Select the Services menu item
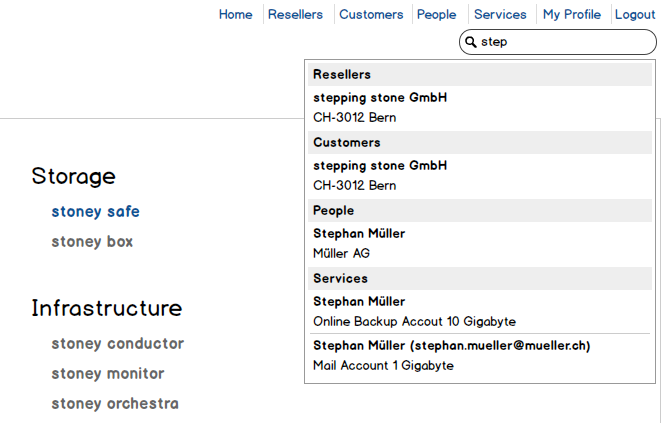The width and height of the screenshot is (661, 423). coord(500,14)
